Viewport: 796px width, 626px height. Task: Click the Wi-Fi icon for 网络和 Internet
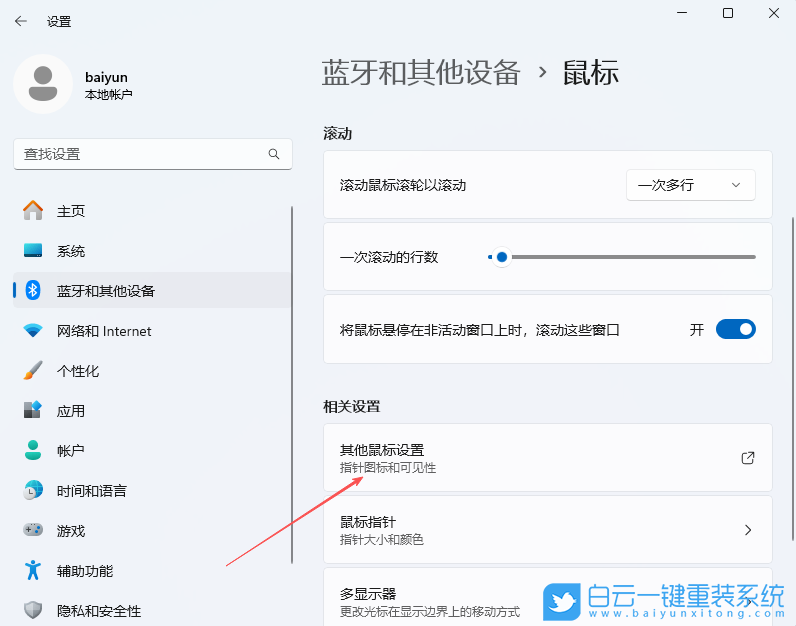tap(33, 331)
